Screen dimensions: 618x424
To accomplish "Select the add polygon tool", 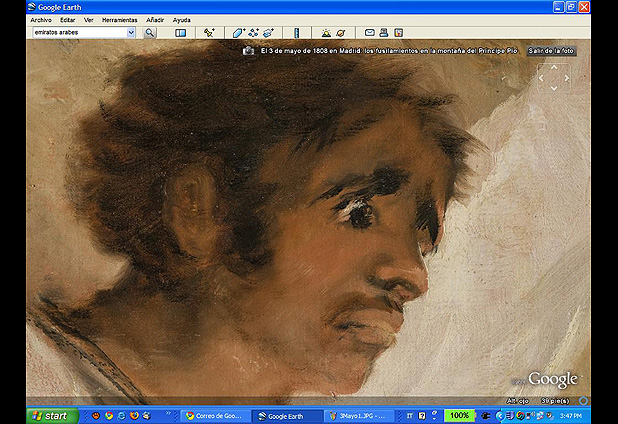I will pyautogui.click(x=239, y=33).
